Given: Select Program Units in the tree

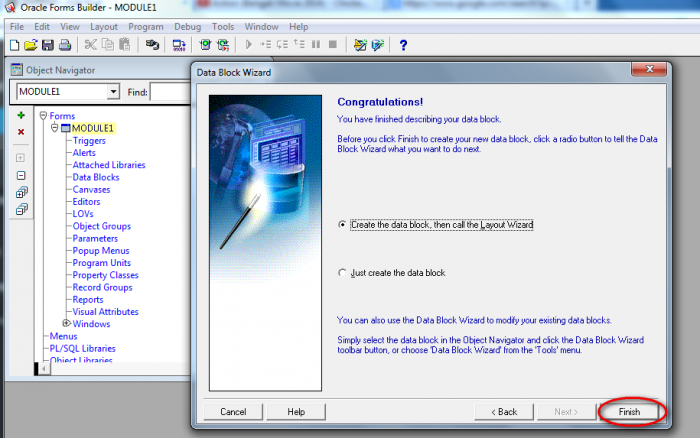Looking at the screenshot, I should point(102,263).
